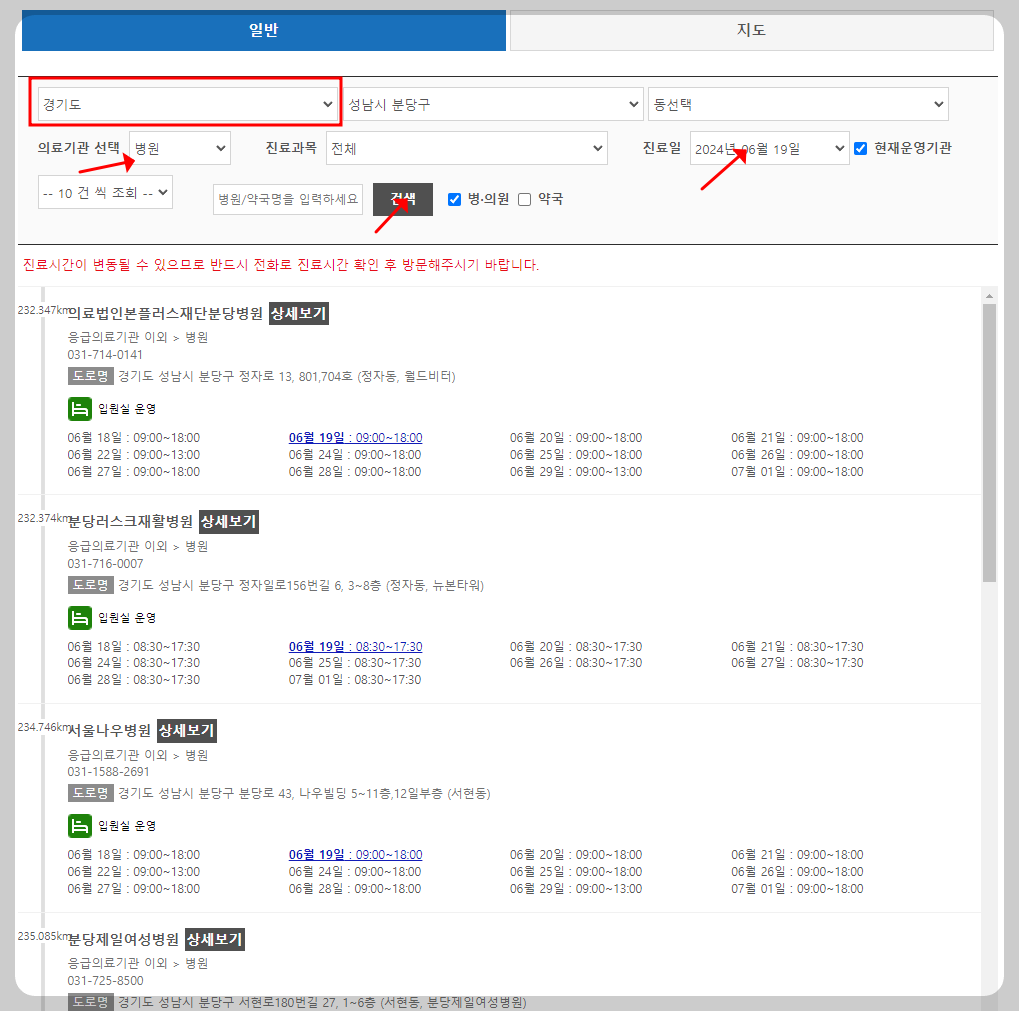This screenshot has height=1011, width=1019.
Task: Toggle the 현재운영기관 checkbox
Action: [x=860, y=148]
